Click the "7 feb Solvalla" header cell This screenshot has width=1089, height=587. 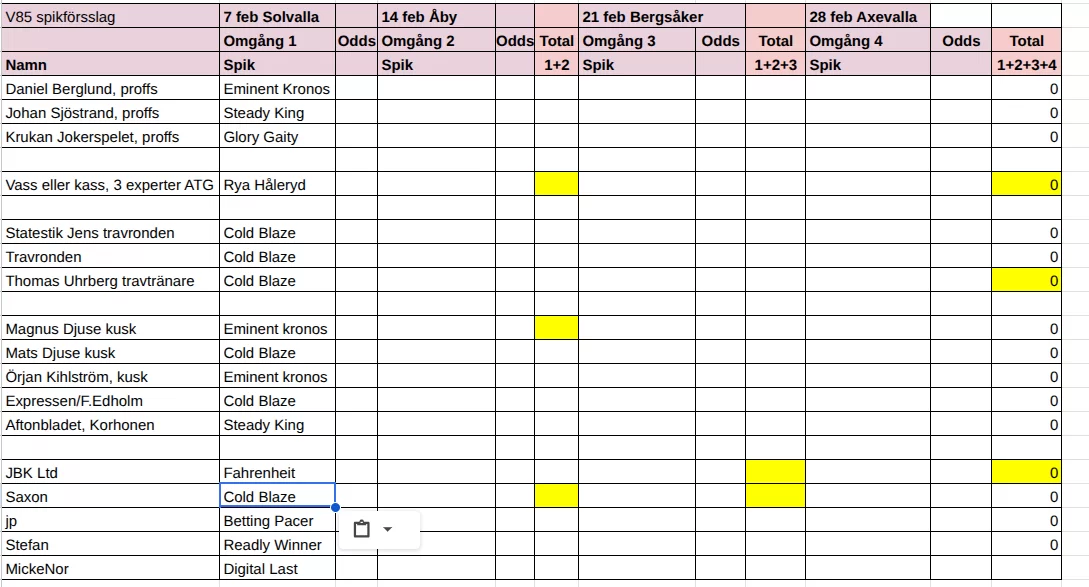(278, 17)
